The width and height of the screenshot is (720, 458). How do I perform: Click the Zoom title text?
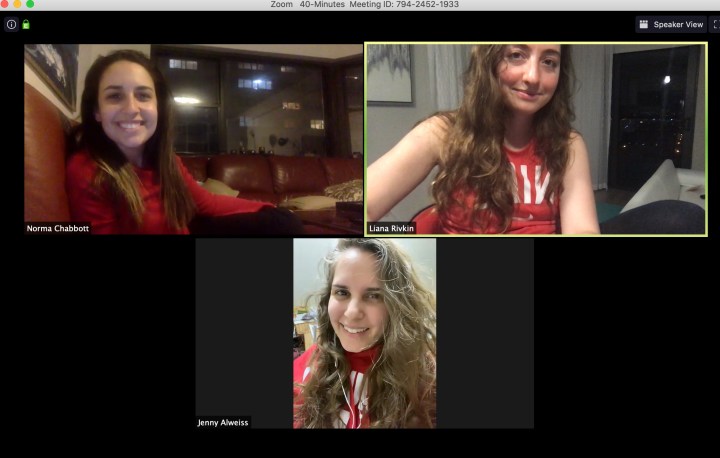(x=282, y=4)
